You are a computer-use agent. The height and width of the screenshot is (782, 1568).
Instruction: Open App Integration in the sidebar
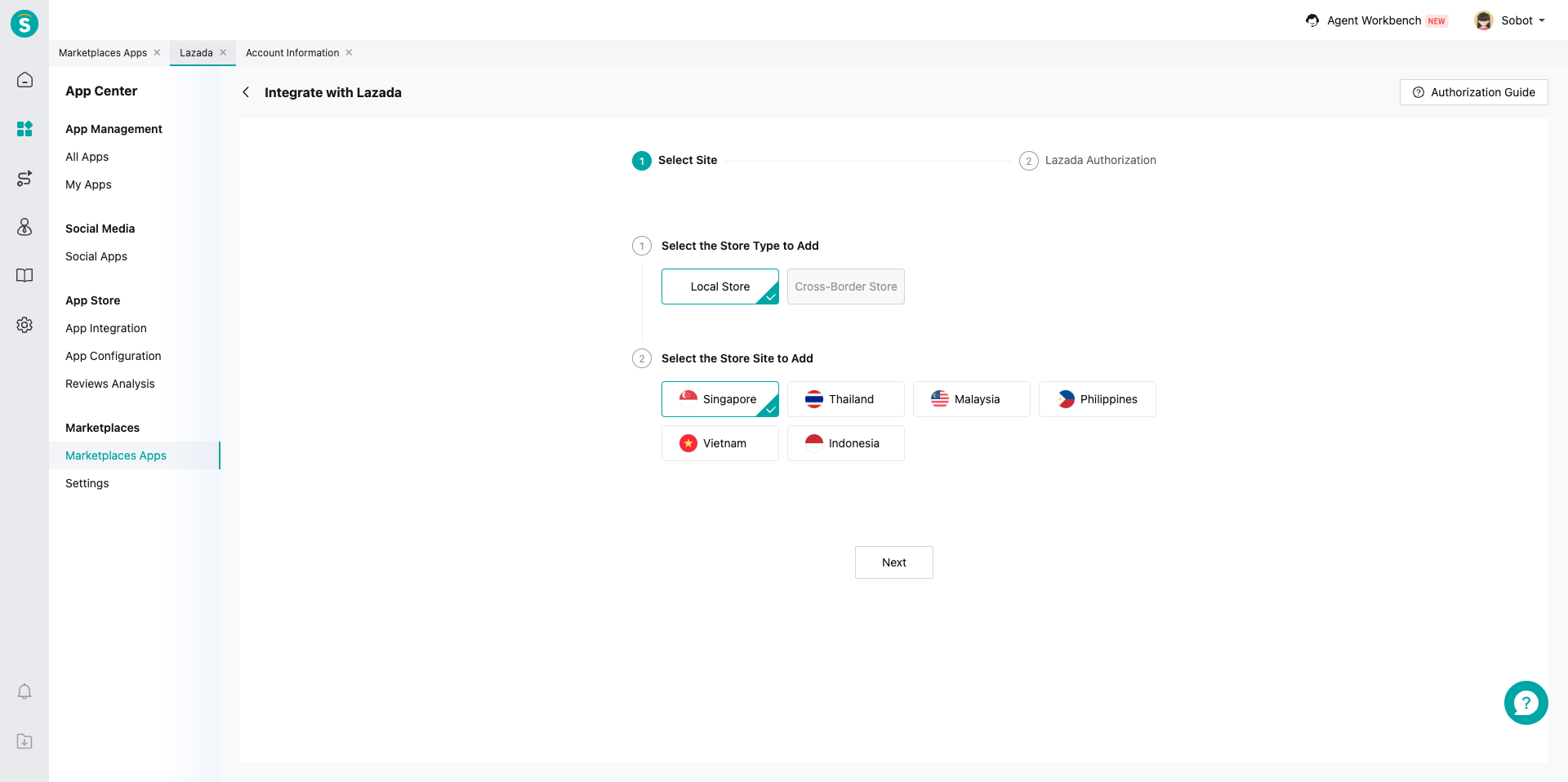(106, 328)
